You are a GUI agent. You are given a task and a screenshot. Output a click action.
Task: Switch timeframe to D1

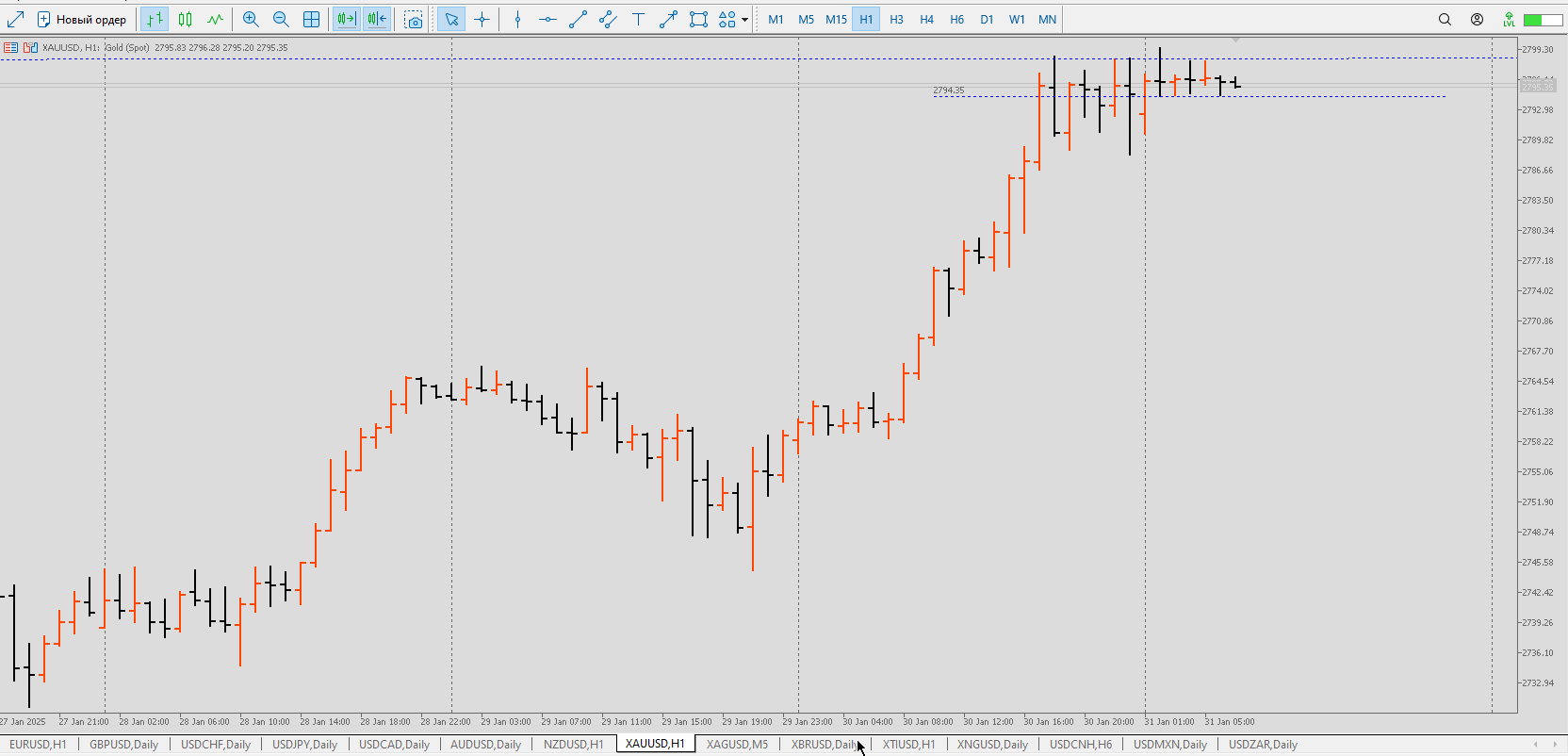click(x=987, y=19)
